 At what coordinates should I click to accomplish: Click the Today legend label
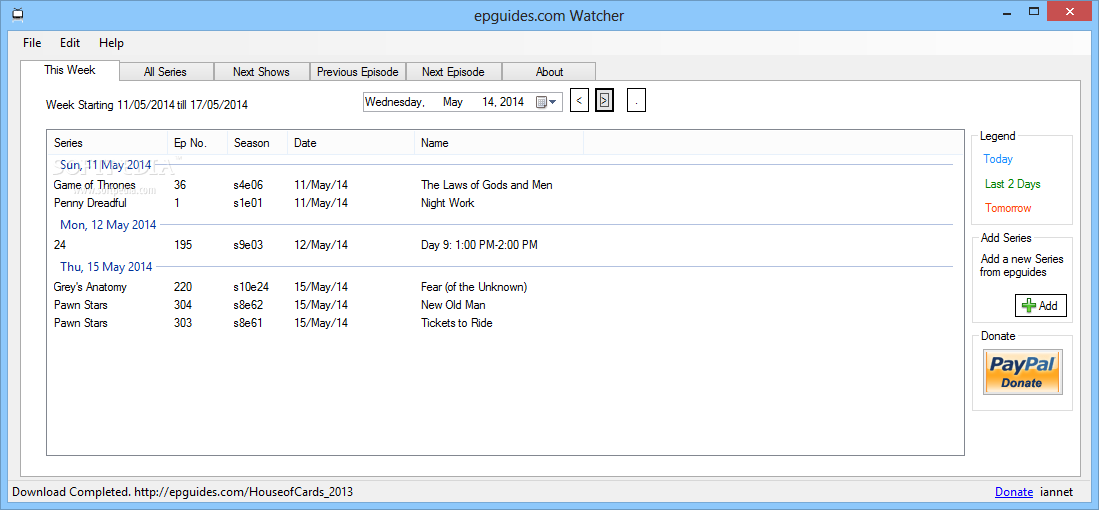(997, 160)
